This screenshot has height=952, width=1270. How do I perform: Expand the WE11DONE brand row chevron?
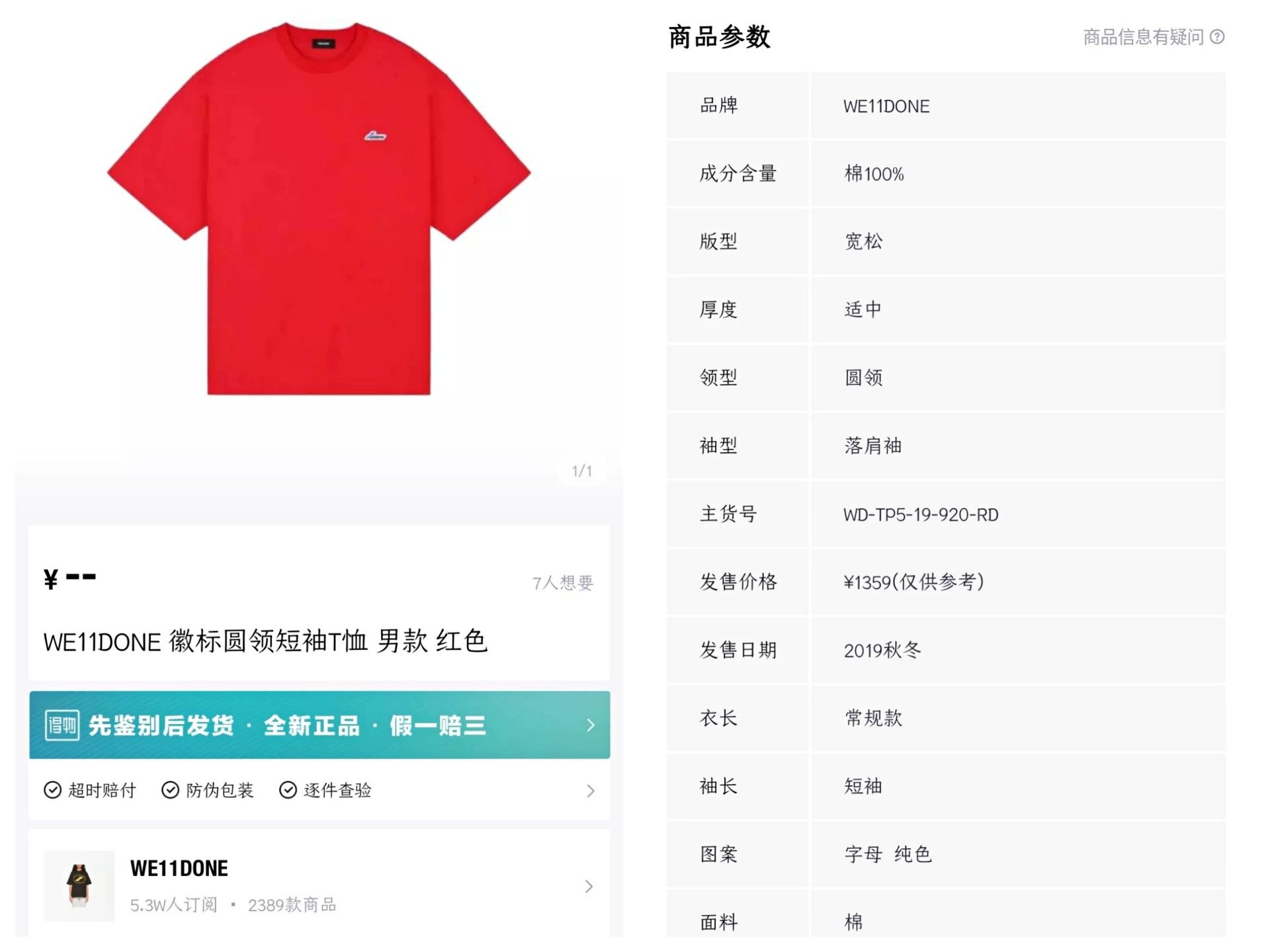click(589, 887)
